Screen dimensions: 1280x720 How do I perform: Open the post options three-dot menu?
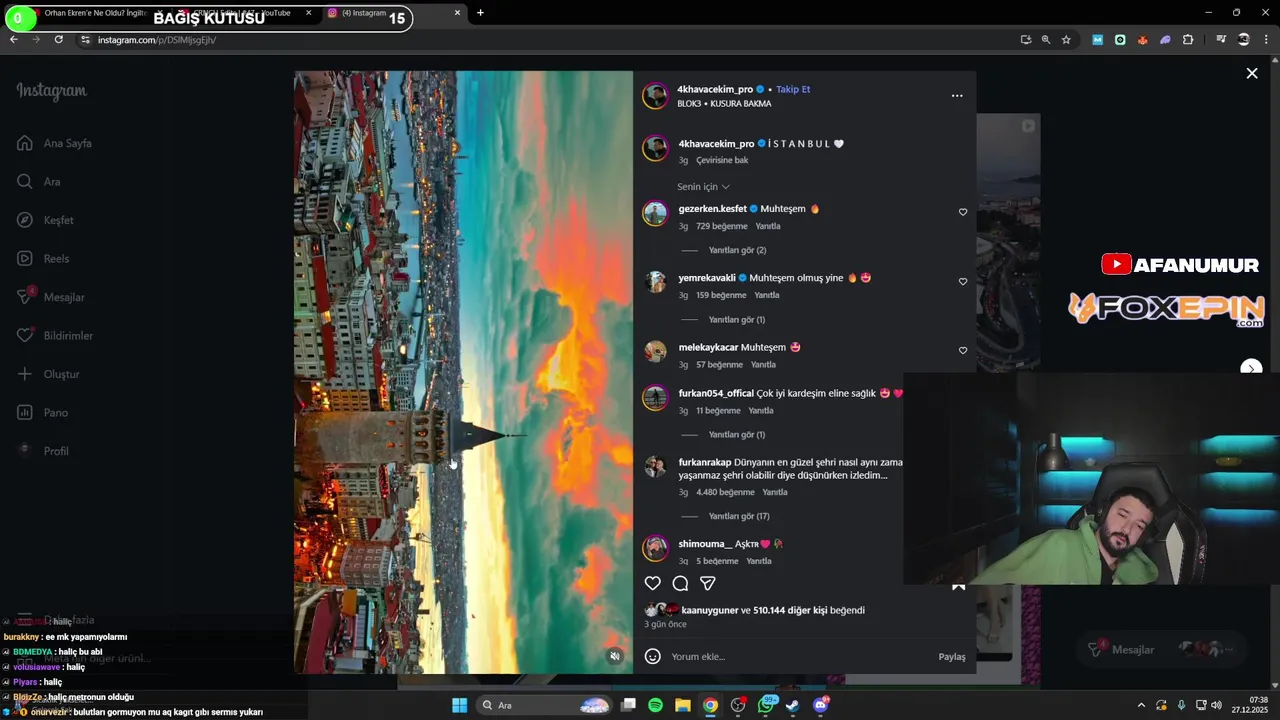957,96
